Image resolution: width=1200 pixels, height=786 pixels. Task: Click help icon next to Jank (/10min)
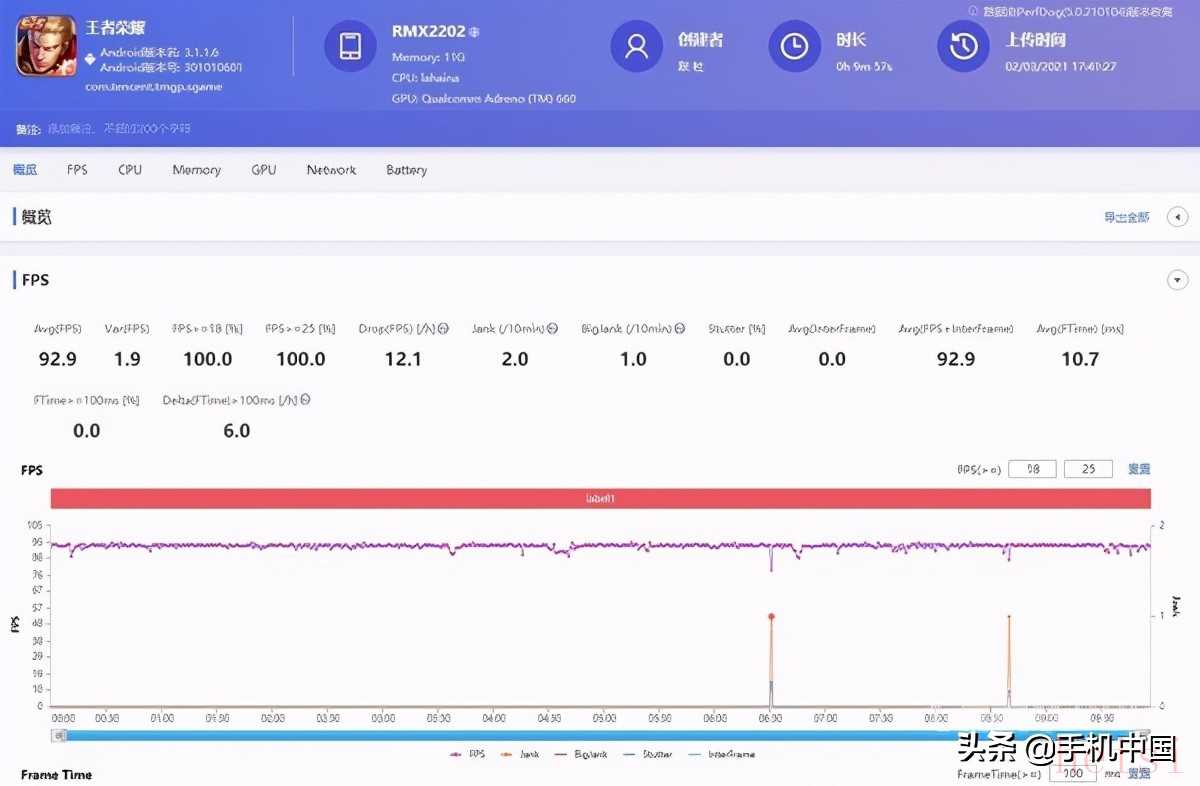pyautogui.click(x=553, y=329)
